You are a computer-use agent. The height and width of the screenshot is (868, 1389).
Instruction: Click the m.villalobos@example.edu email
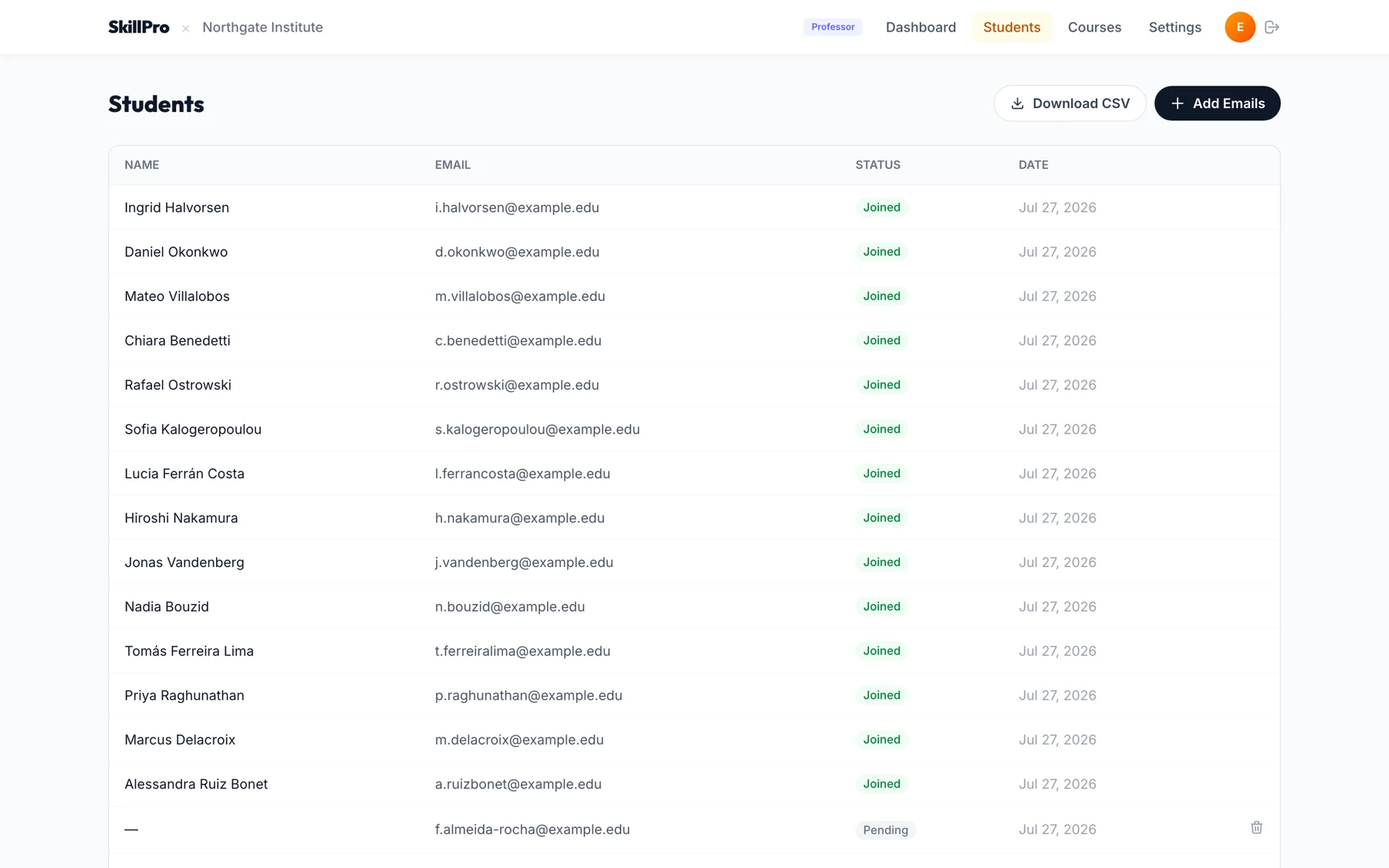pos(520,296)
